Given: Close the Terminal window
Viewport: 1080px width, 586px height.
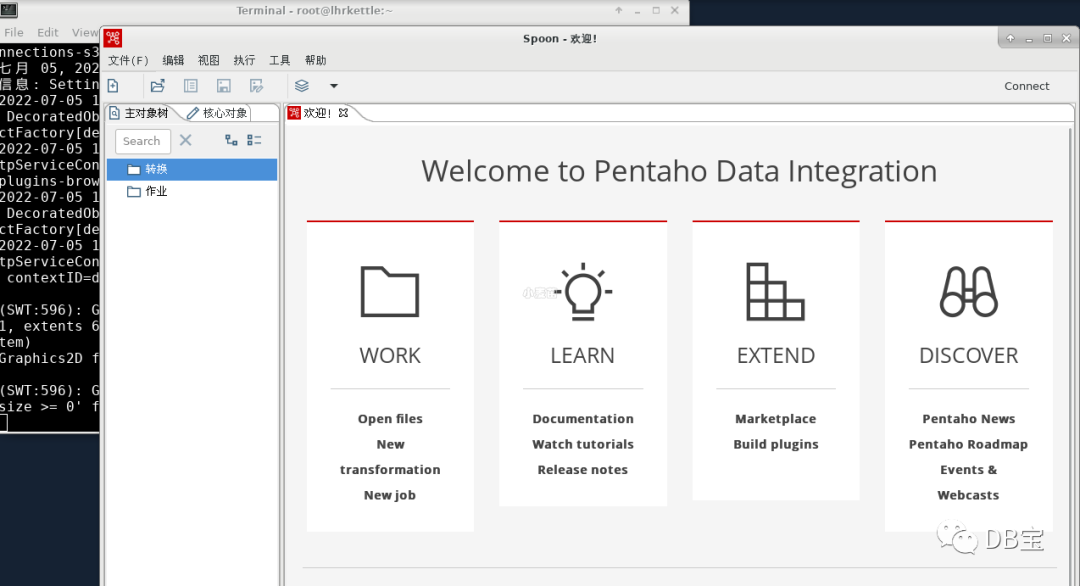Looking at the screenshot, I should [x=675, y=10].
